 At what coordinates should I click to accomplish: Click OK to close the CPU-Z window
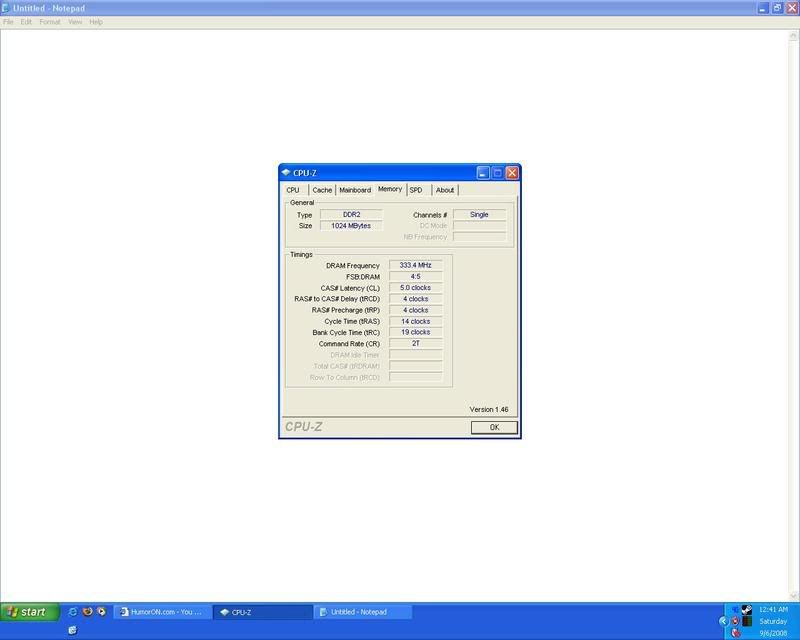pyautogui.click(x=492, y=427)
